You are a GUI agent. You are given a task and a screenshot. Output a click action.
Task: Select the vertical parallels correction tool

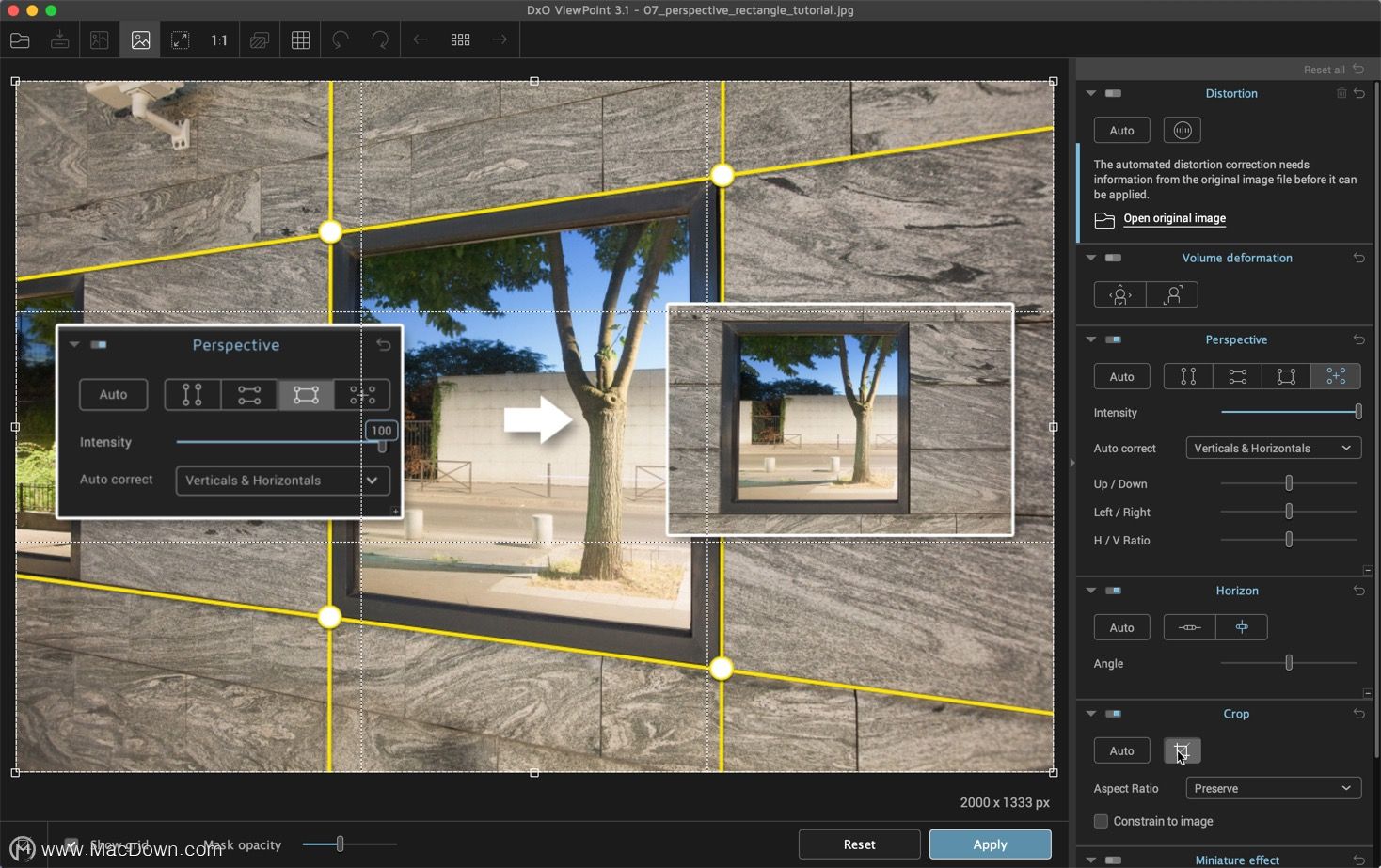1188,376
